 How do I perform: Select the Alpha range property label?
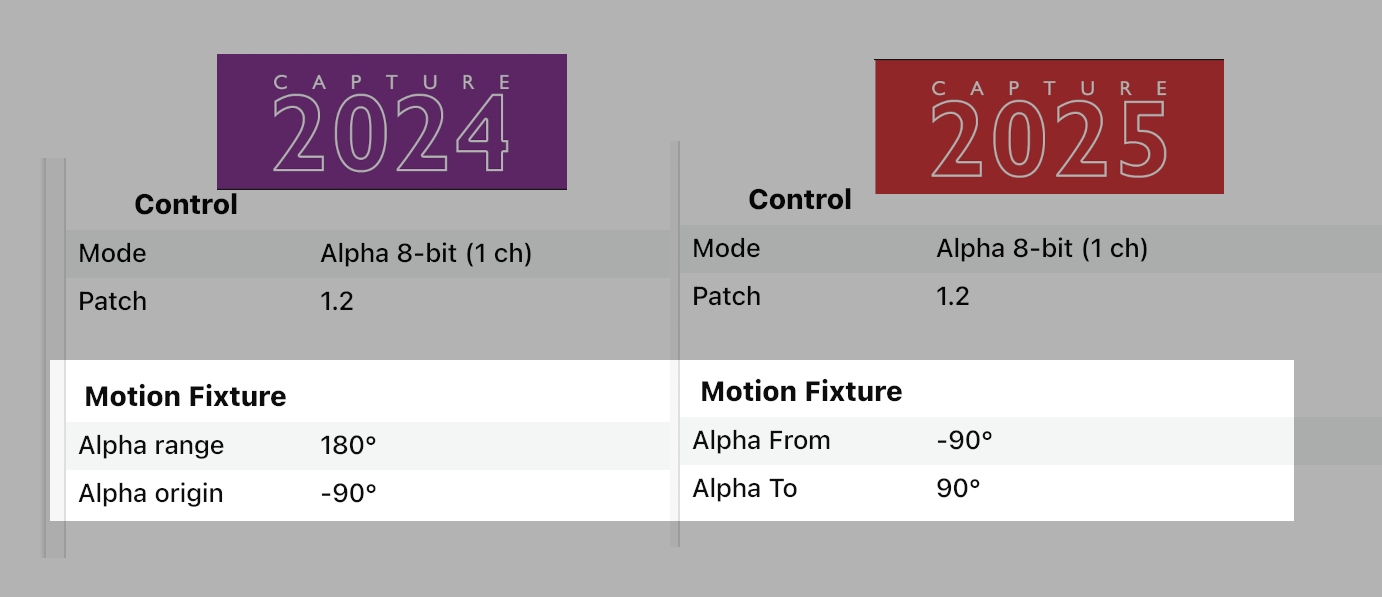tap(151, 446)
